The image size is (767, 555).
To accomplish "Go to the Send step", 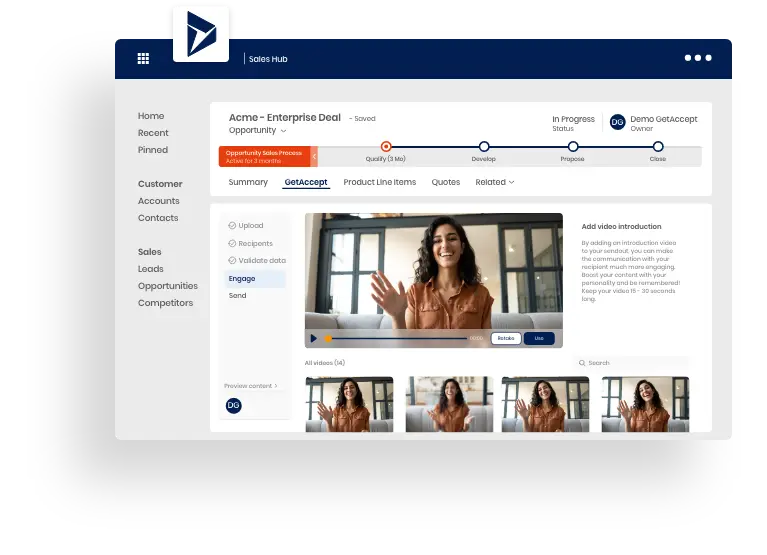I will click(x=237, y=295).
